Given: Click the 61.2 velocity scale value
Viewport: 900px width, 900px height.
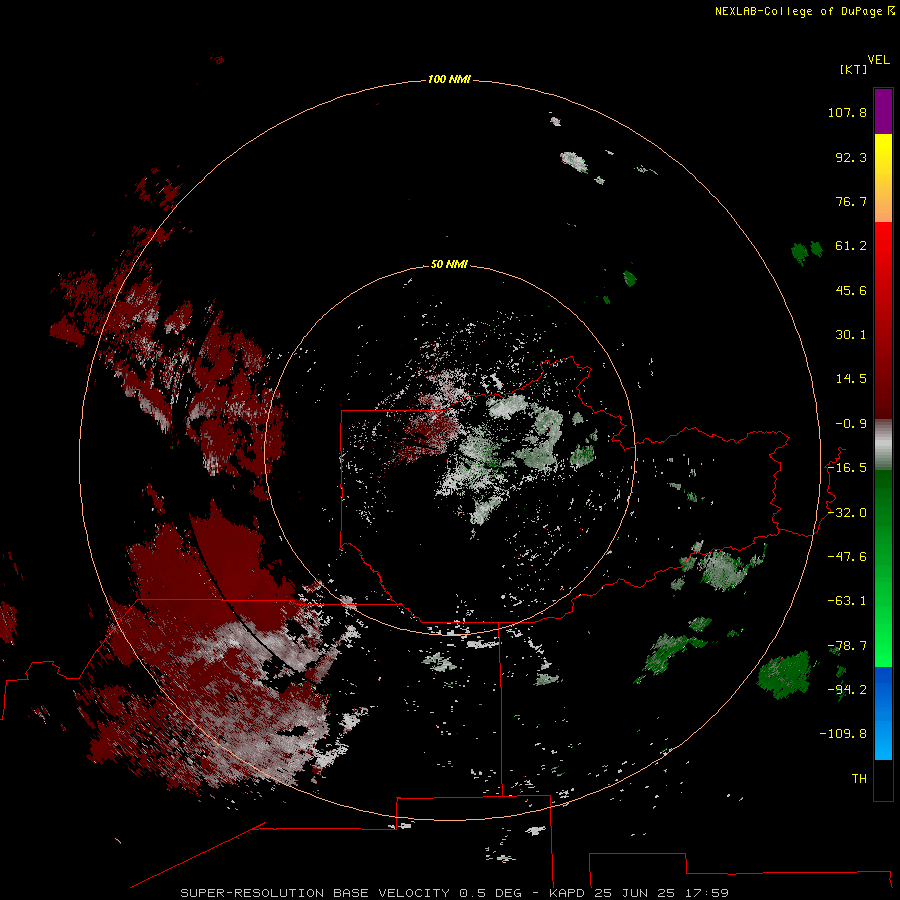Looking at the screenshot, I should [x=851, y=246].
